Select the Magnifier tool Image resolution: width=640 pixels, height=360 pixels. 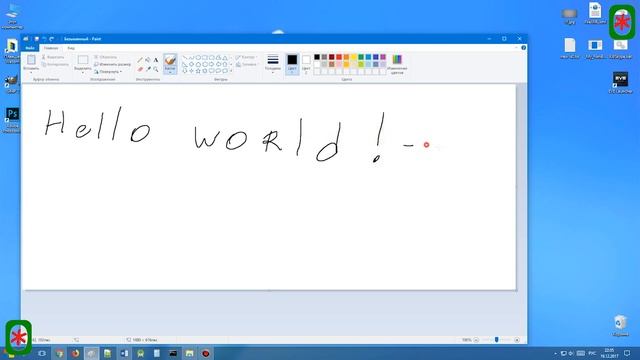click(x=156, y=69)
